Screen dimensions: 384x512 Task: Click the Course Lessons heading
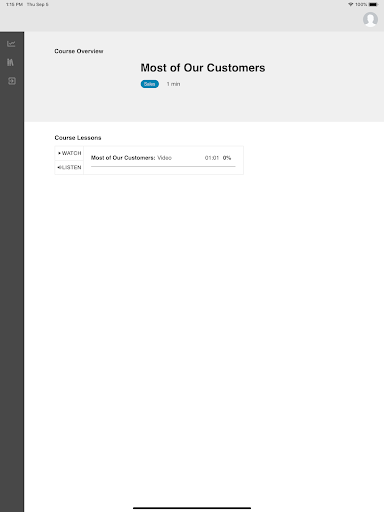pos(78,138)
